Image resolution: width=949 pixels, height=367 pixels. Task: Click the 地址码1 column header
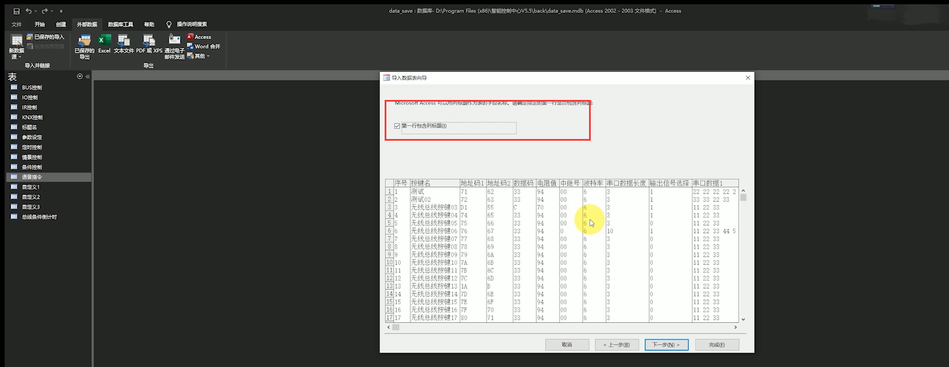click(472, 183)
